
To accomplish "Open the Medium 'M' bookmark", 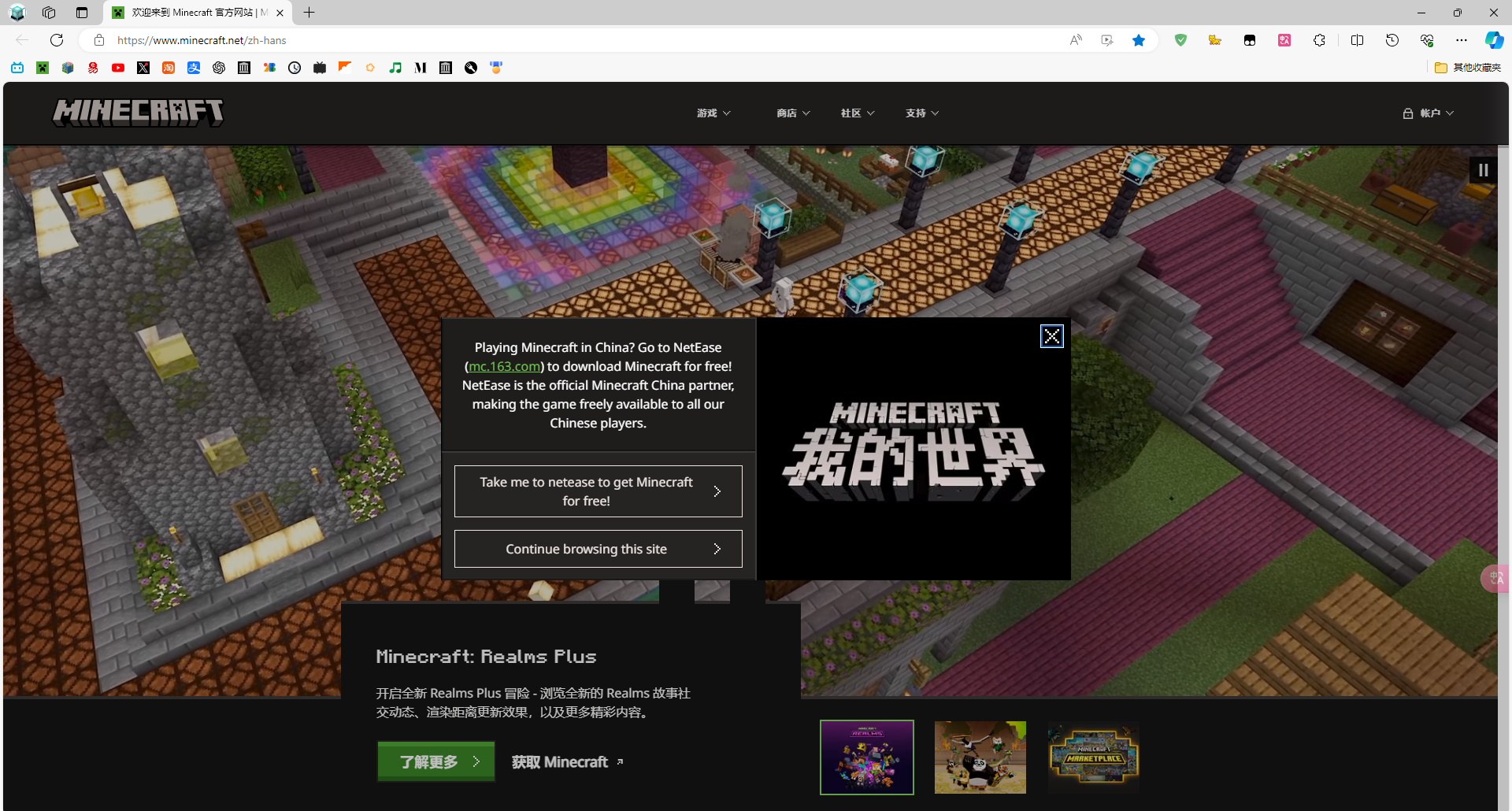I will 421,68.
